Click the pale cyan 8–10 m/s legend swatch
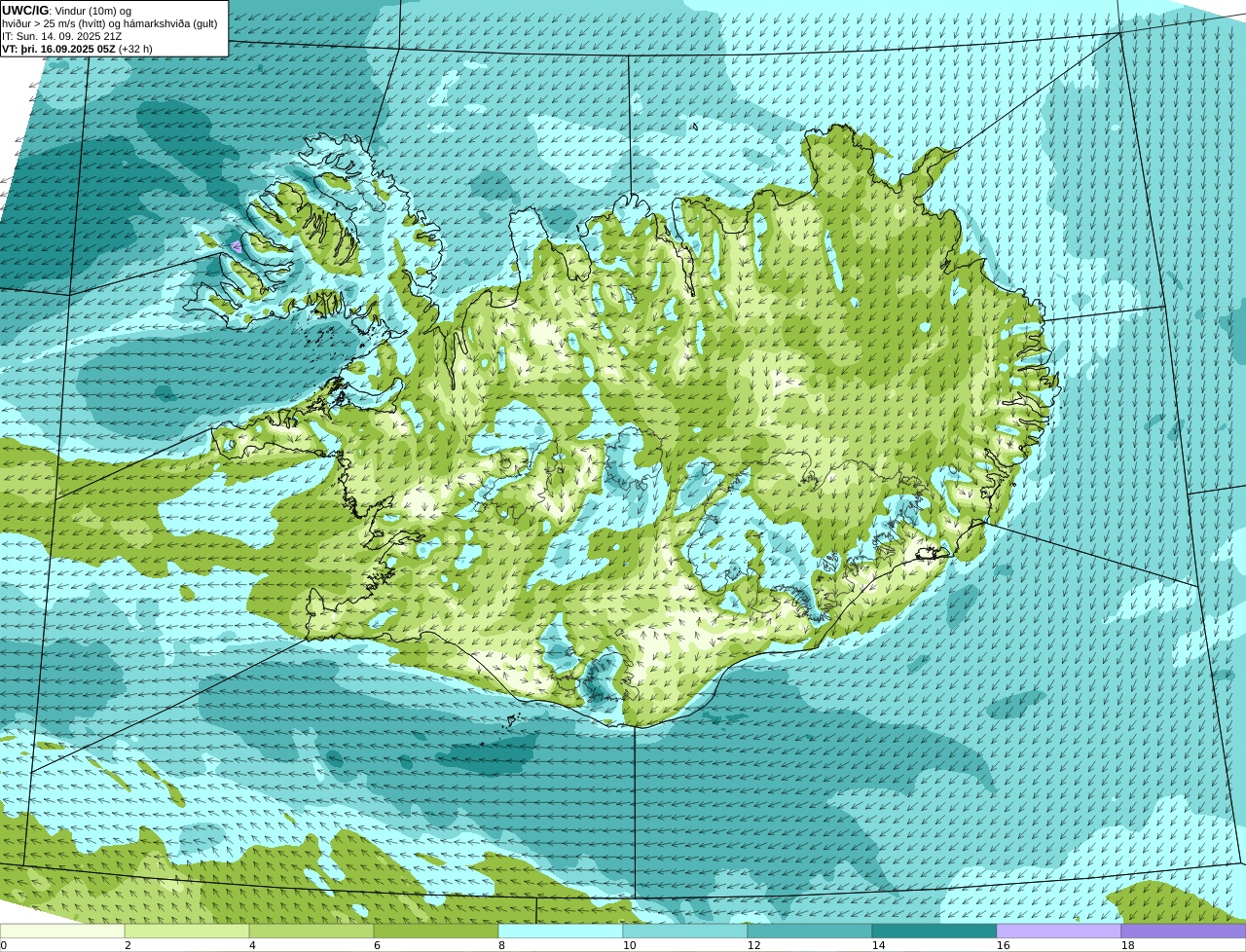Screen dimensions: 1246x952 coord(561,932)
